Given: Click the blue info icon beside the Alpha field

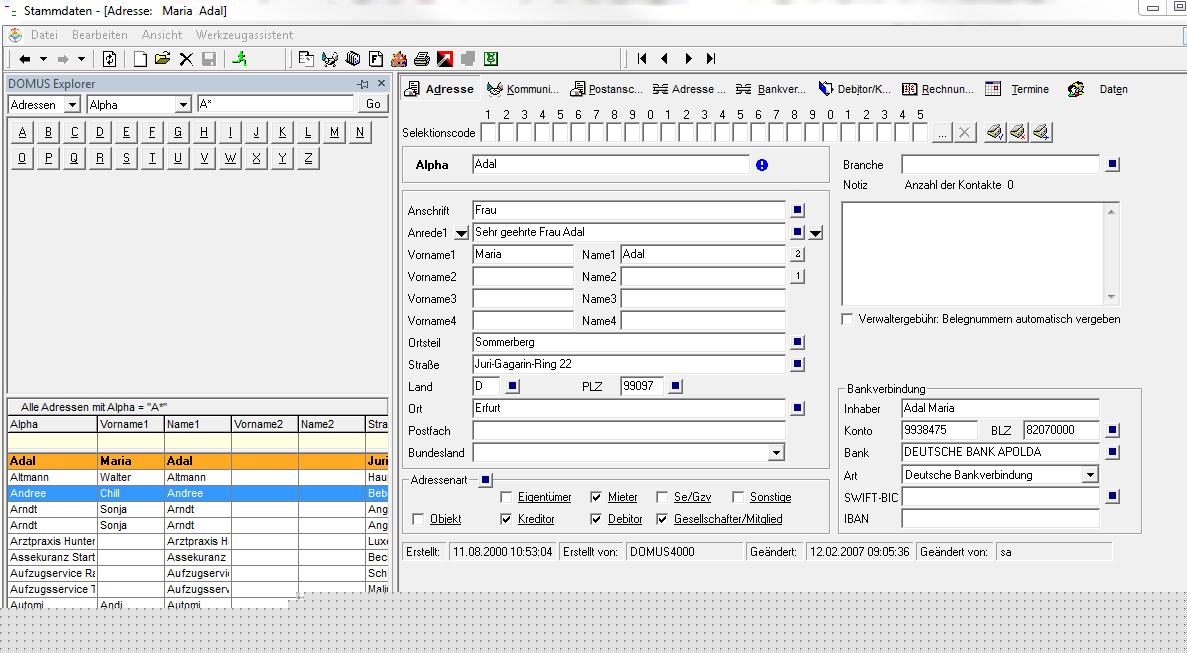Looking at the screenshot, I should tap(760, 165).
